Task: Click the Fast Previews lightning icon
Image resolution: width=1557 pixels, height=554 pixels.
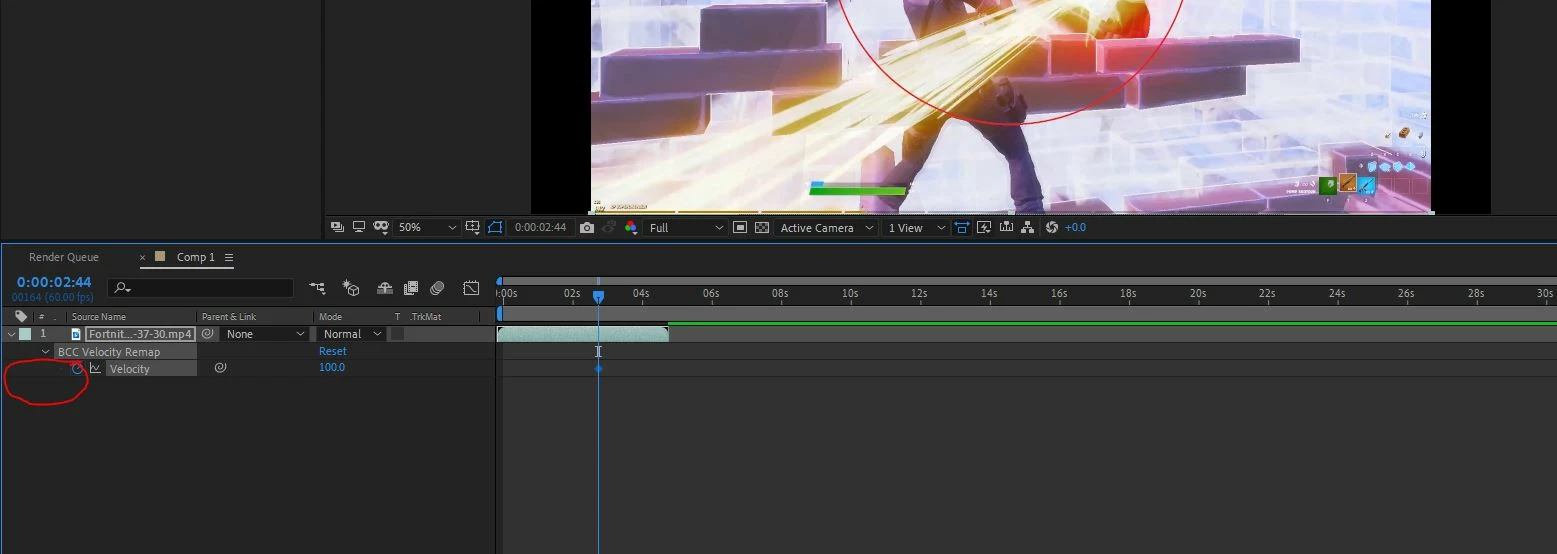Action: click(984, 228)
